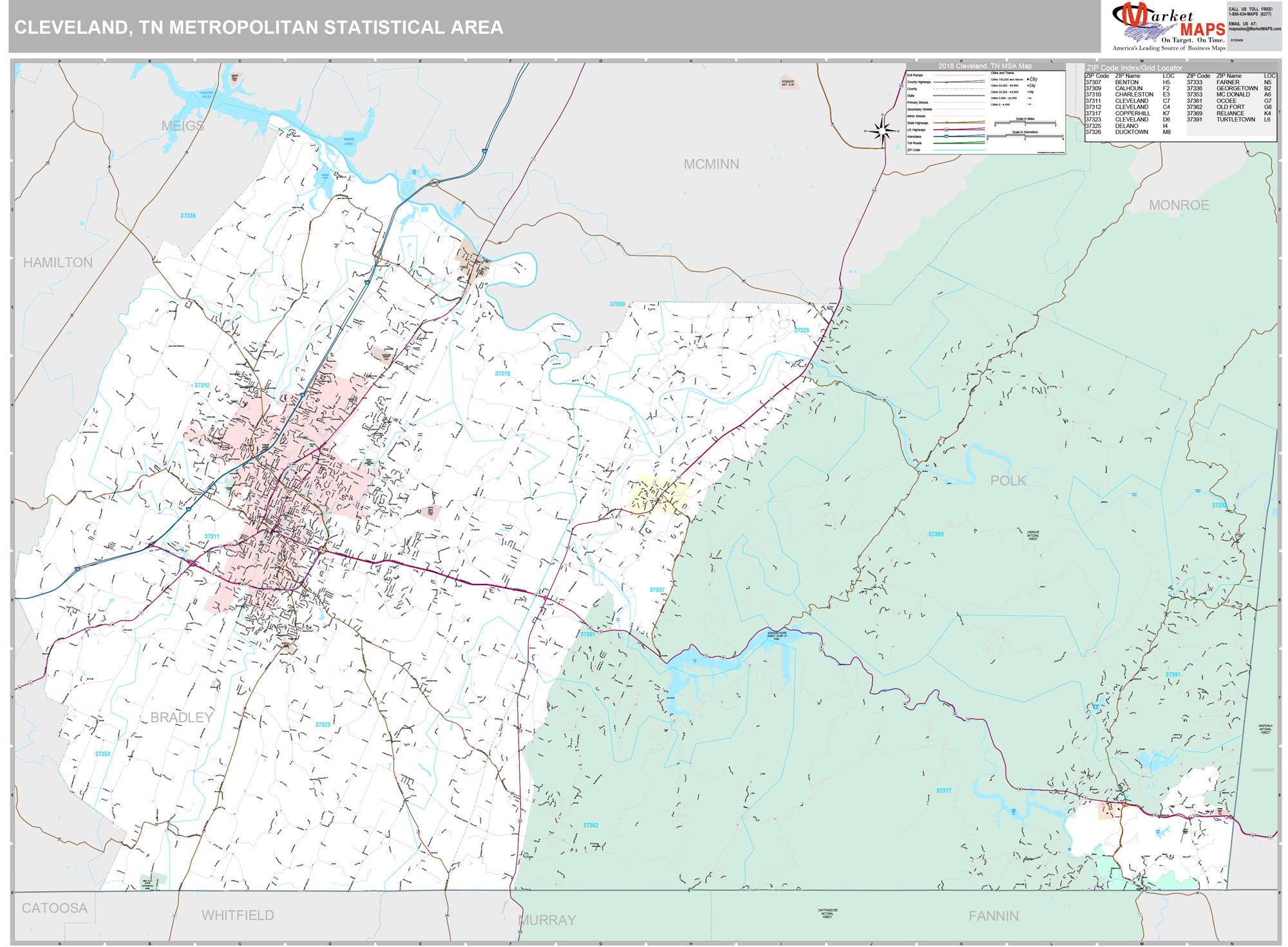Click the Interstates symbol in the legend
This screenshot has width=1288, height=947.
coord(947,136)
